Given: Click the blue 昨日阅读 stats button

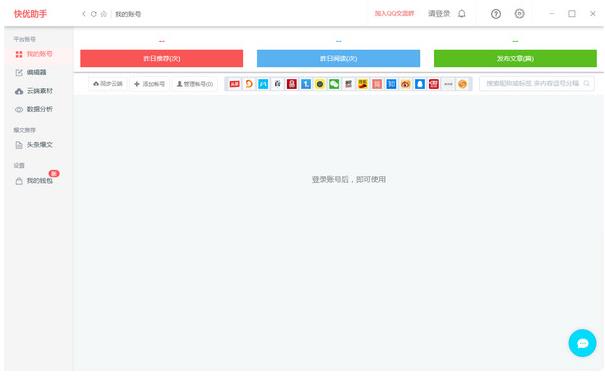Looking at the screenshot, I should click(x=338, y=58).
